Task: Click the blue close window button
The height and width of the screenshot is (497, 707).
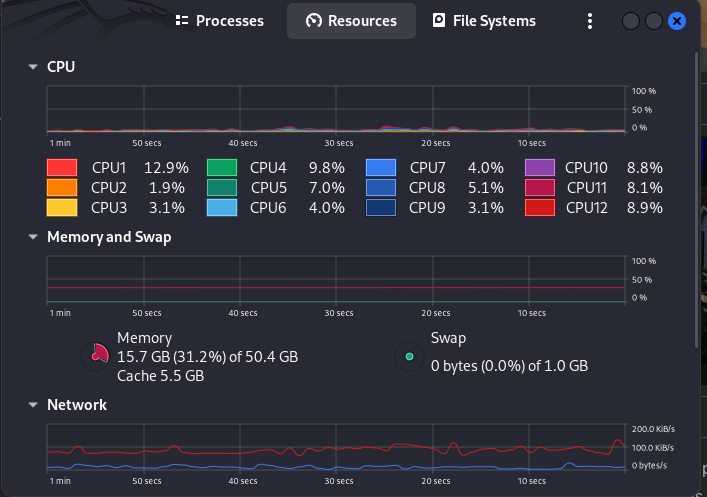Action: tap(677, 21)
